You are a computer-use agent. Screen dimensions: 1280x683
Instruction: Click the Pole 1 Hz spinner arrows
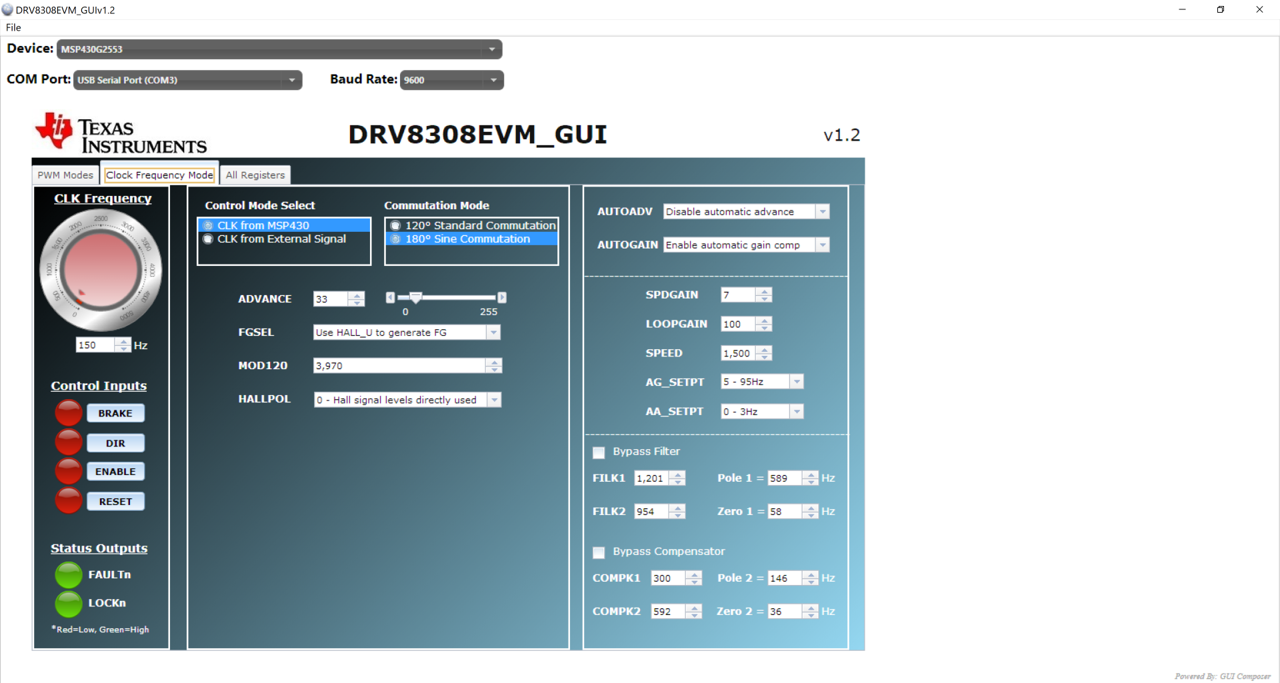tap(810, 478)
